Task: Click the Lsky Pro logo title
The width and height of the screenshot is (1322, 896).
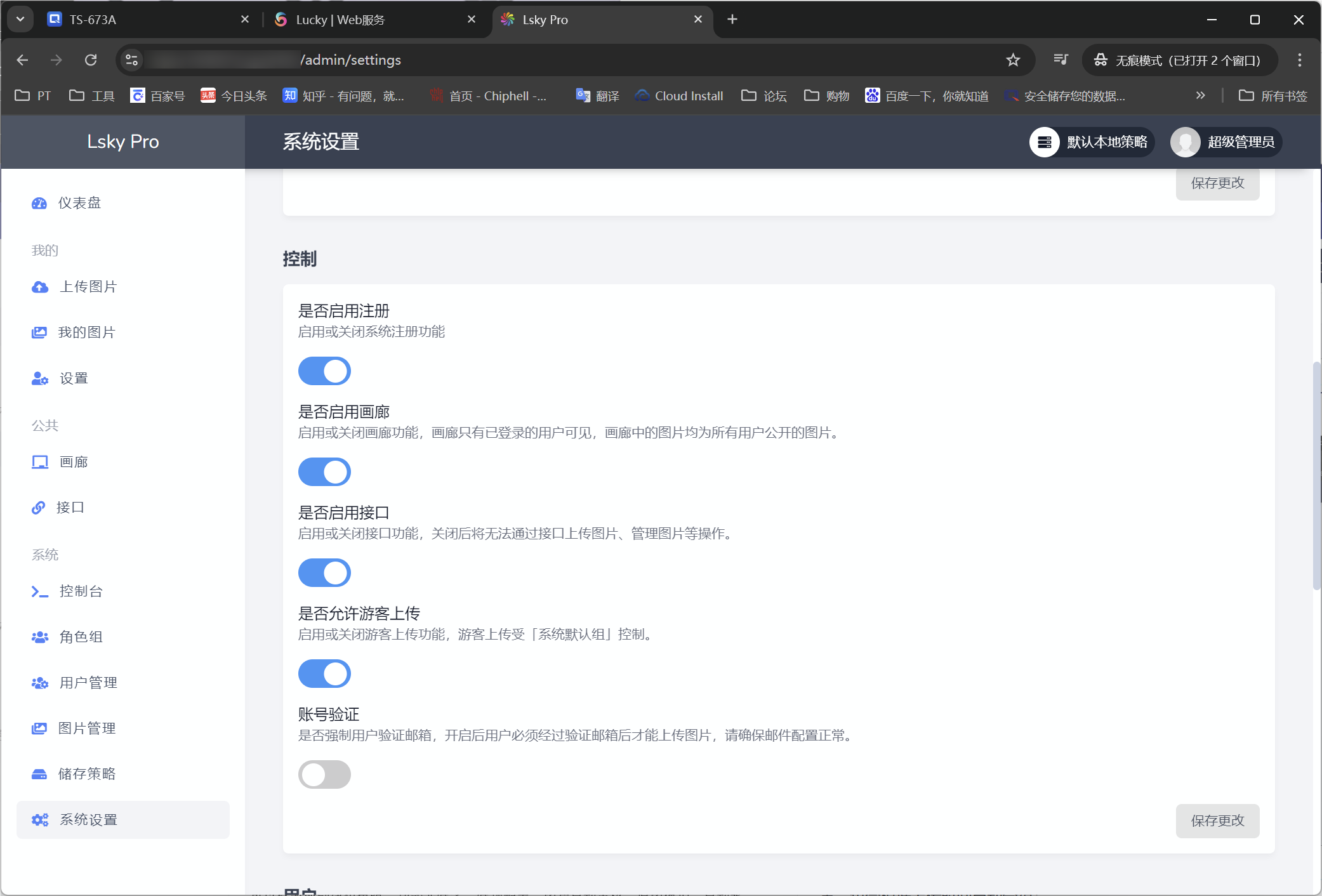Action: (x=123, y=142)
